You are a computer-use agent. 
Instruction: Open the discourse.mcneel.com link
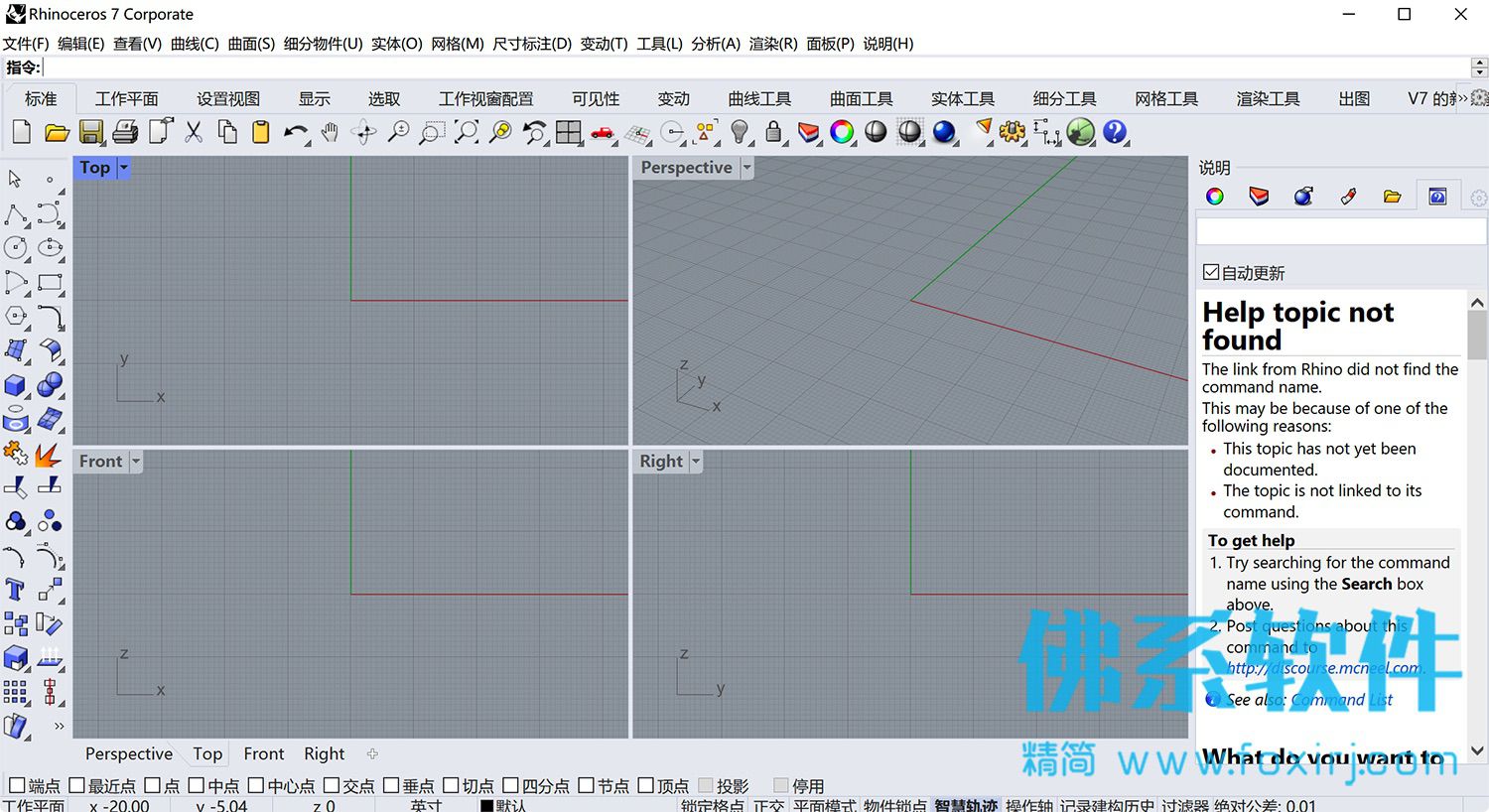pos(1325,668)
